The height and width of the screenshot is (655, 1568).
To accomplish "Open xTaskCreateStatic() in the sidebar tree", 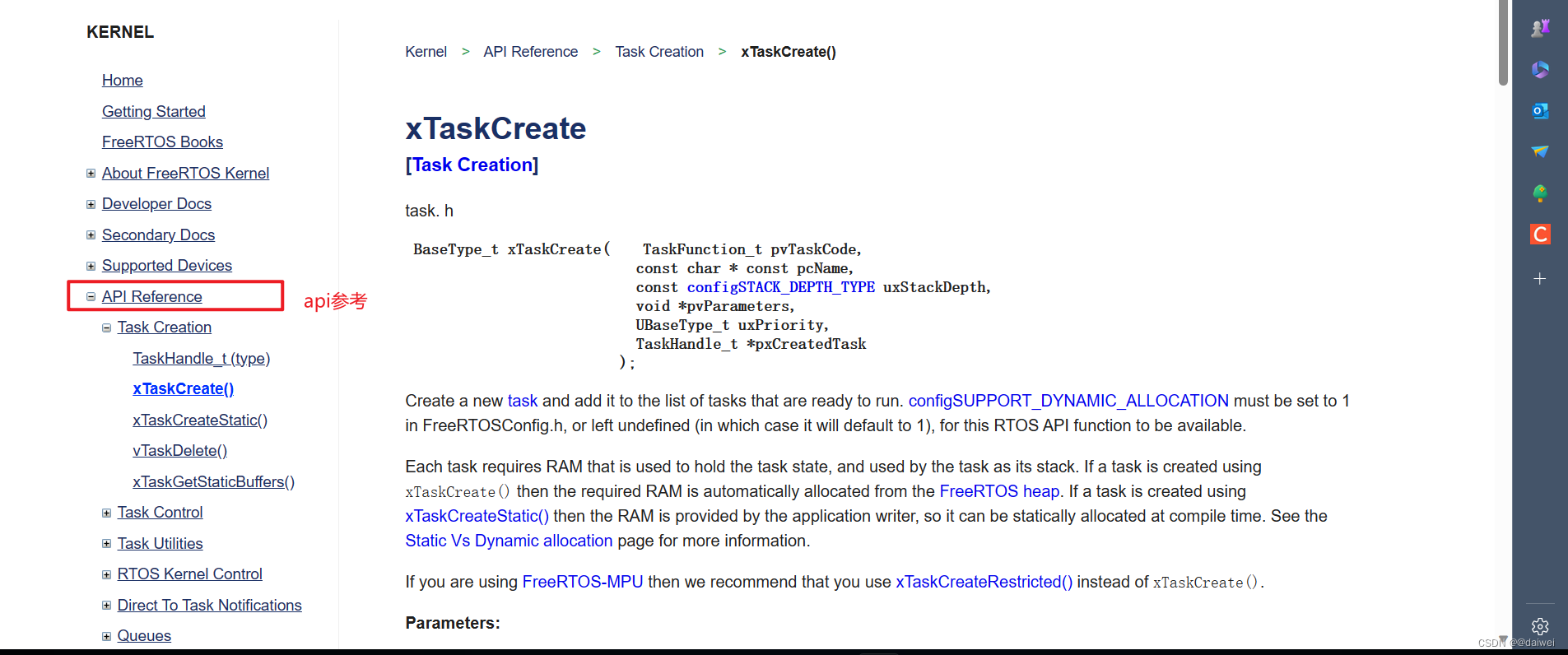I will coord(200,420).
